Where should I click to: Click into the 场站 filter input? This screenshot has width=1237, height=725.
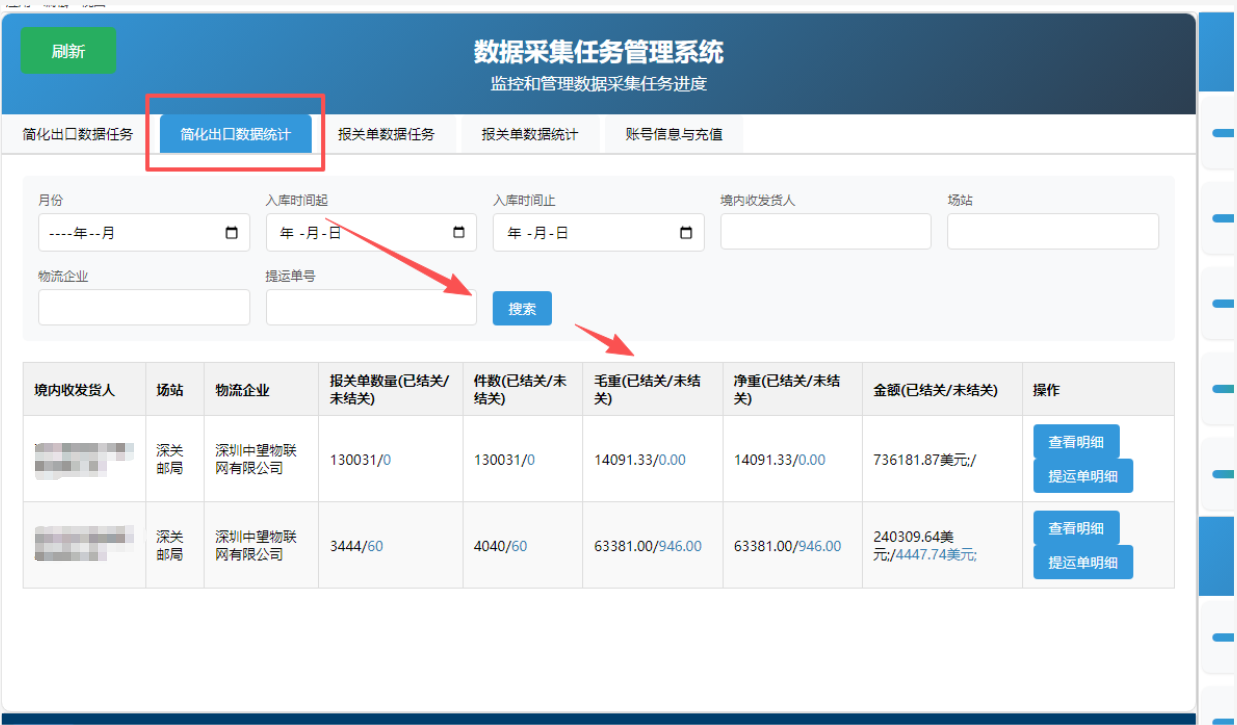[1052, 231]
